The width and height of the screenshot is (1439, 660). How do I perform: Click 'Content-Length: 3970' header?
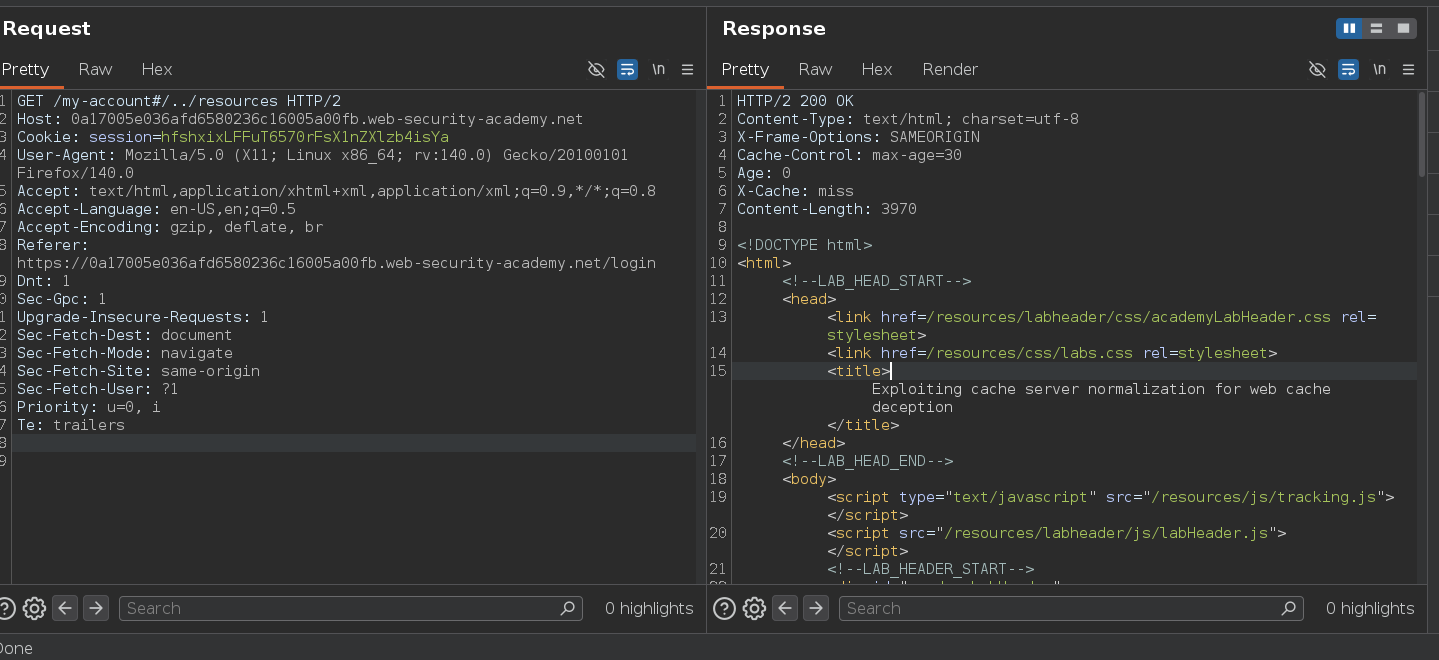[x=826, y=209]
